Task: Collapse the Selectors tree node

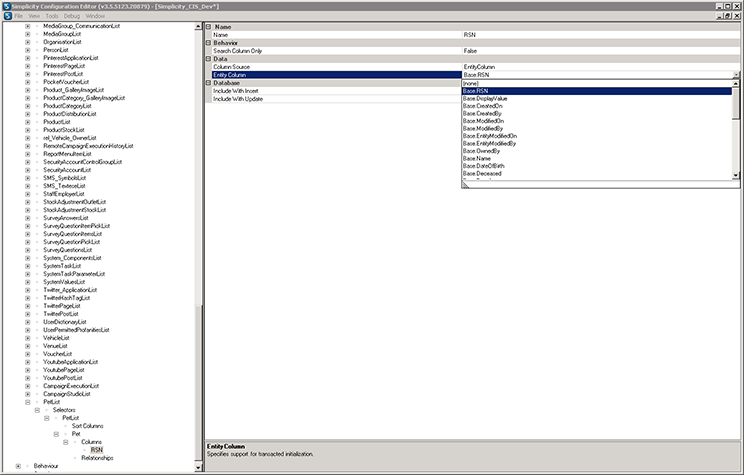Action: point(37,410)
